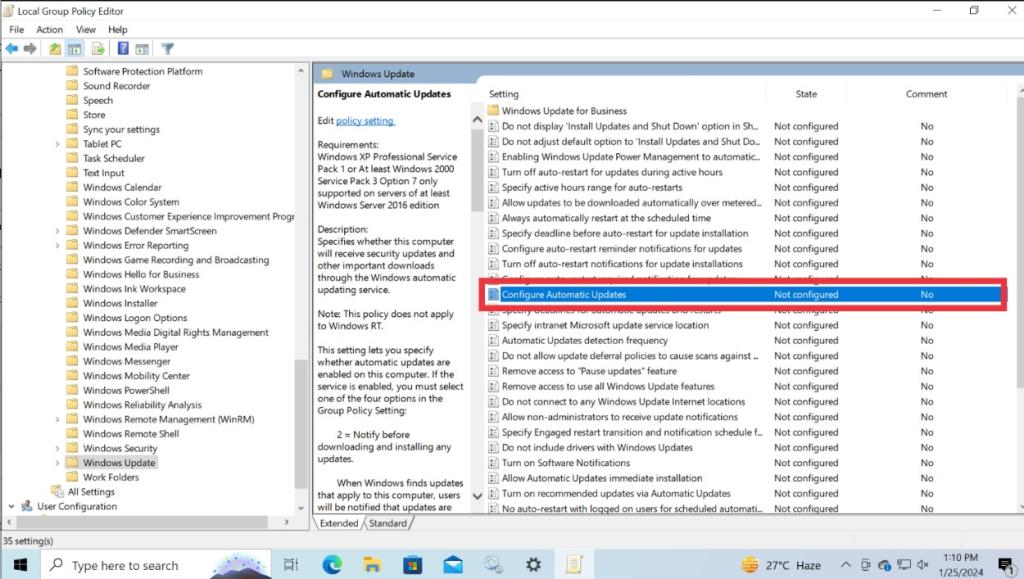
Task: Click the Display Properties toolbar icon
Action: click(x=144, y=48)
